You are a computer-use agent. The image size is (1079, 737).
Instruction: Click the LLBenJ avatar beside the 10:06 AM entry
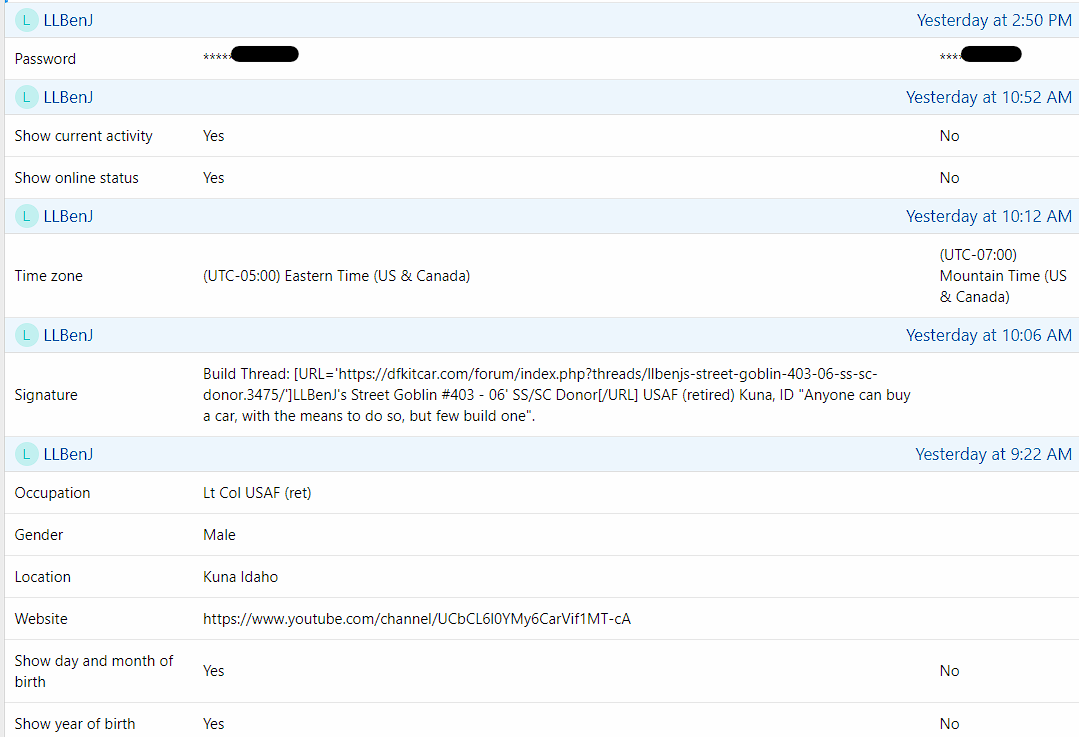(26, 335)
